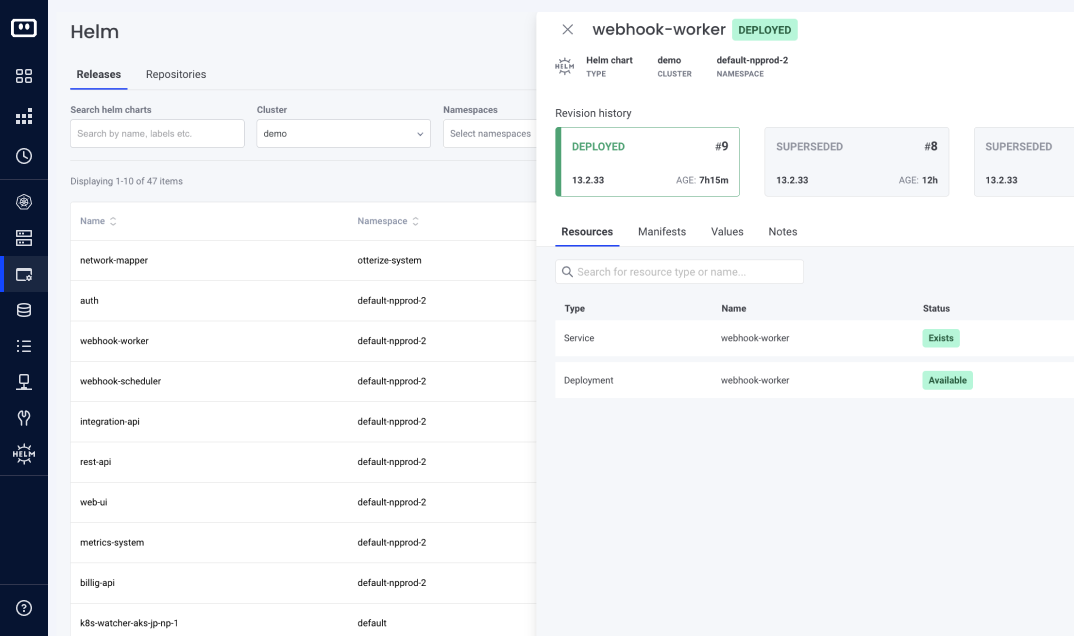The image size is (1074, 636).
Task: Open the dotted grid apps sidebar icon
Action: [24, 116]
